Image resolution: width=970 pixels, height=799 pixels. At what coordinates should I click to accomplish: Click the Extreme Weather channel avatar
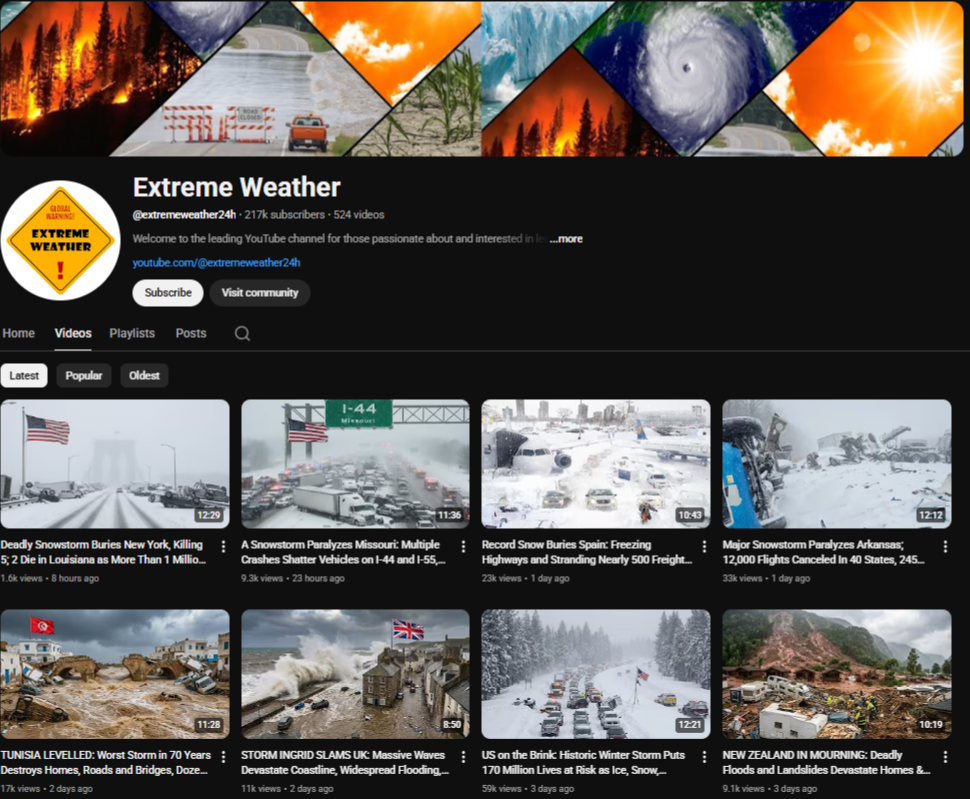point(61,241)
